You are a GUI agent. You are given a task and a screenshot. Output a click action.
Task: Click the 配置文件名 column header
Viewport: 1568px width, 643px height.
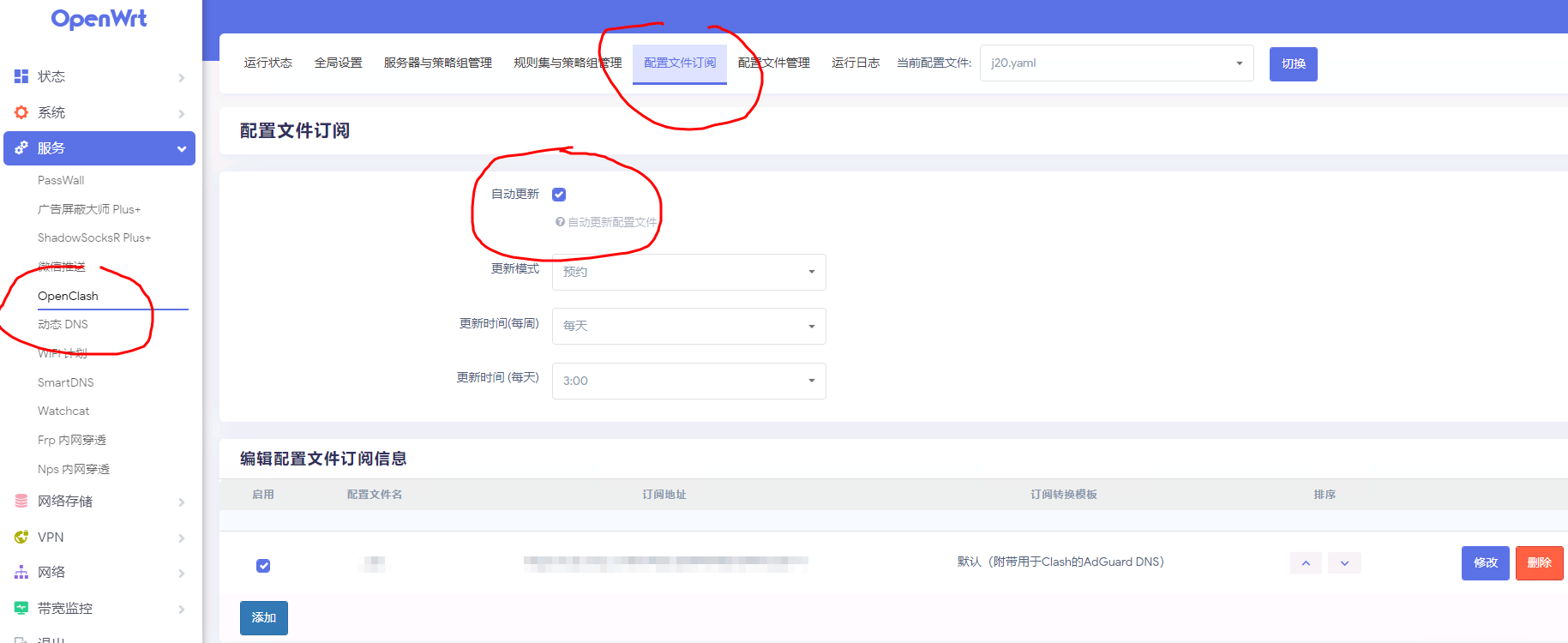[375, 495]
